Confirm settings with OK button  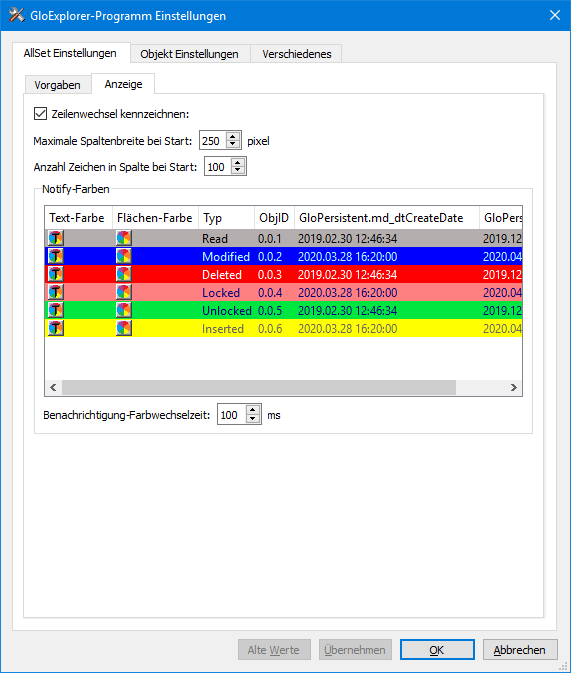coord(437,650)
